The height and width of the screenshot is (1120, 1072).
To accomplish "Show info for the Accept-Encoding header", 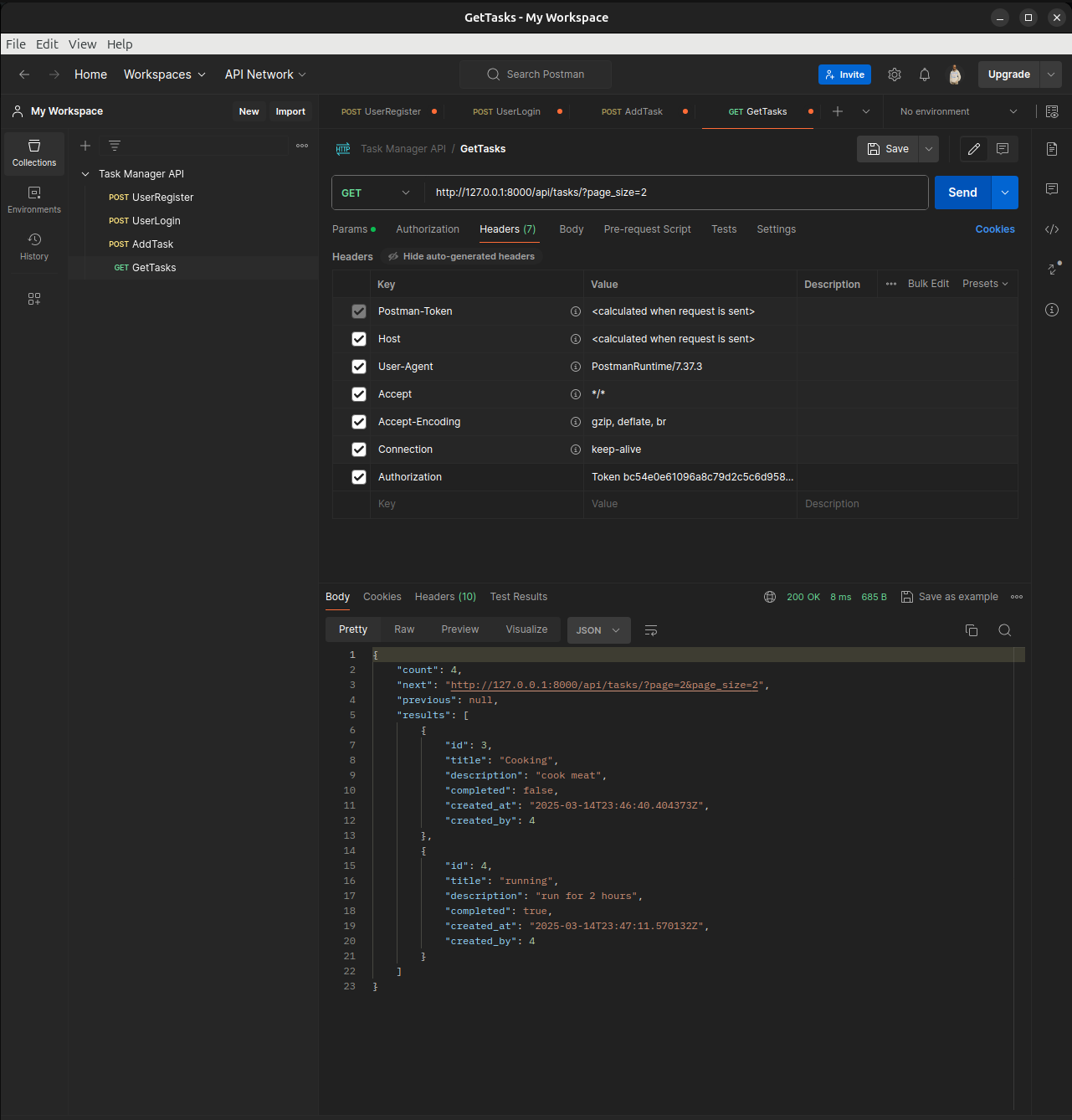I will pos(576,422).
